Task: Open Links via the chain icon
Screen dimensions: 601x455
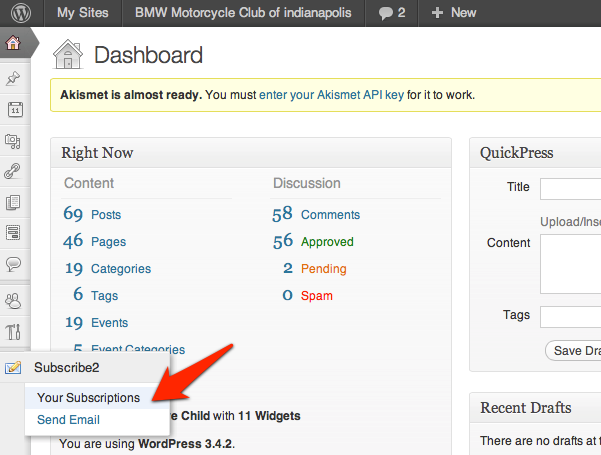Action: (12, 171)
